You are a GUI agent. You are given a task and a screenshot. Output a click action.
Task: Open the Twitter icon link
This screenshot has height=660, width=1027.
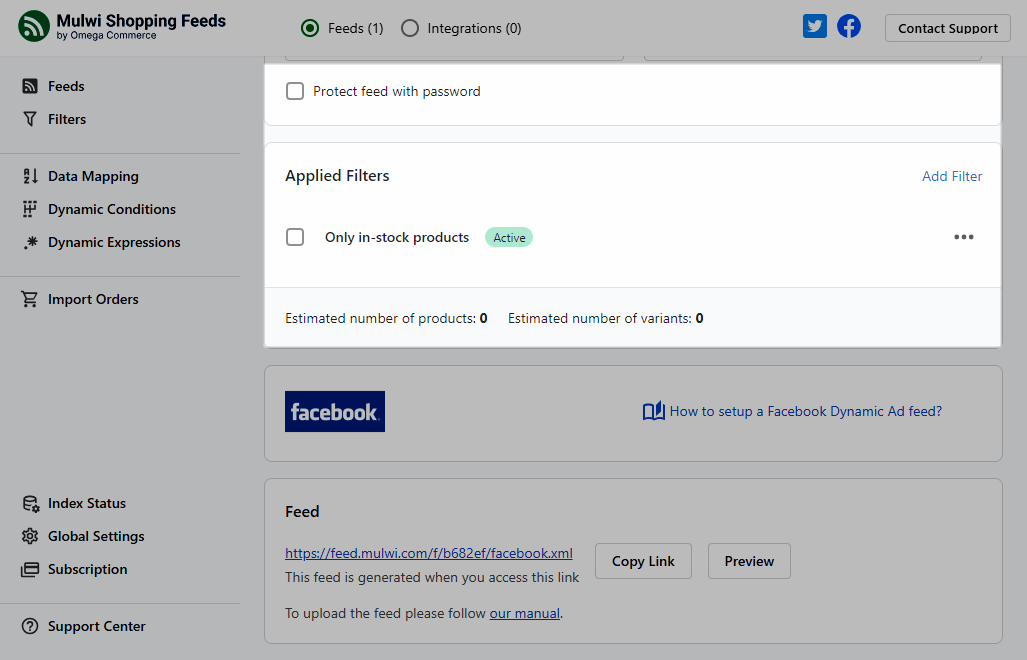coord(815,27)
